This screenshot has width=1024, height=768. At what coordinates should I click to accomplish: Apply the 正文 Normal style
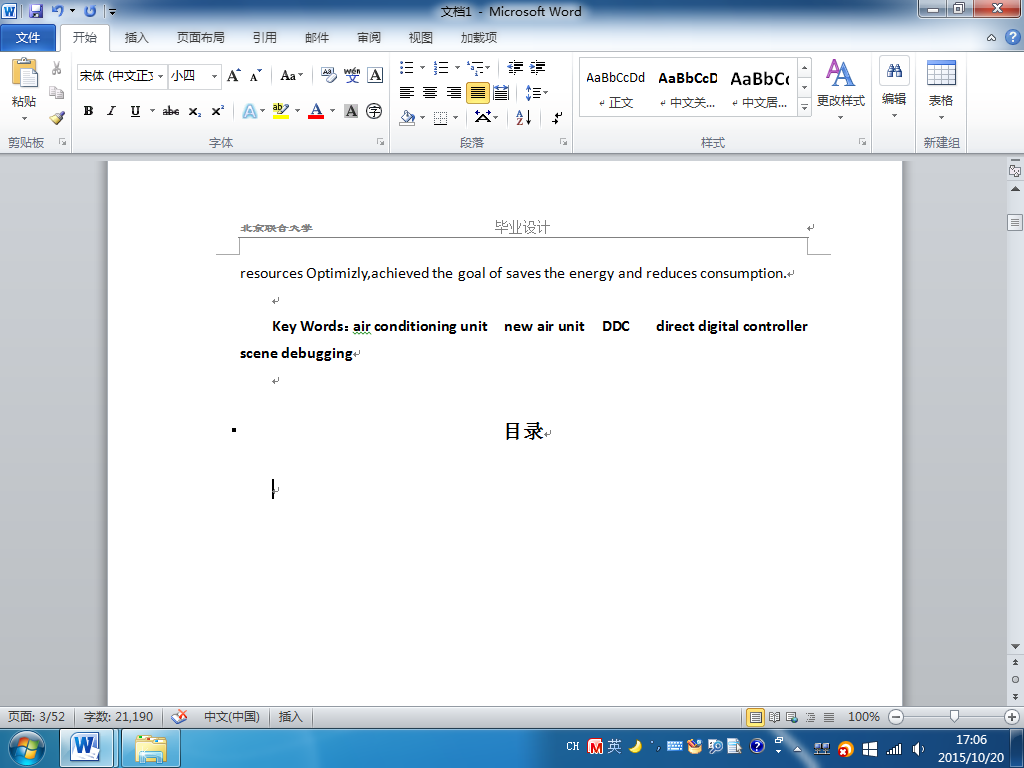click(x=615, y=88)
